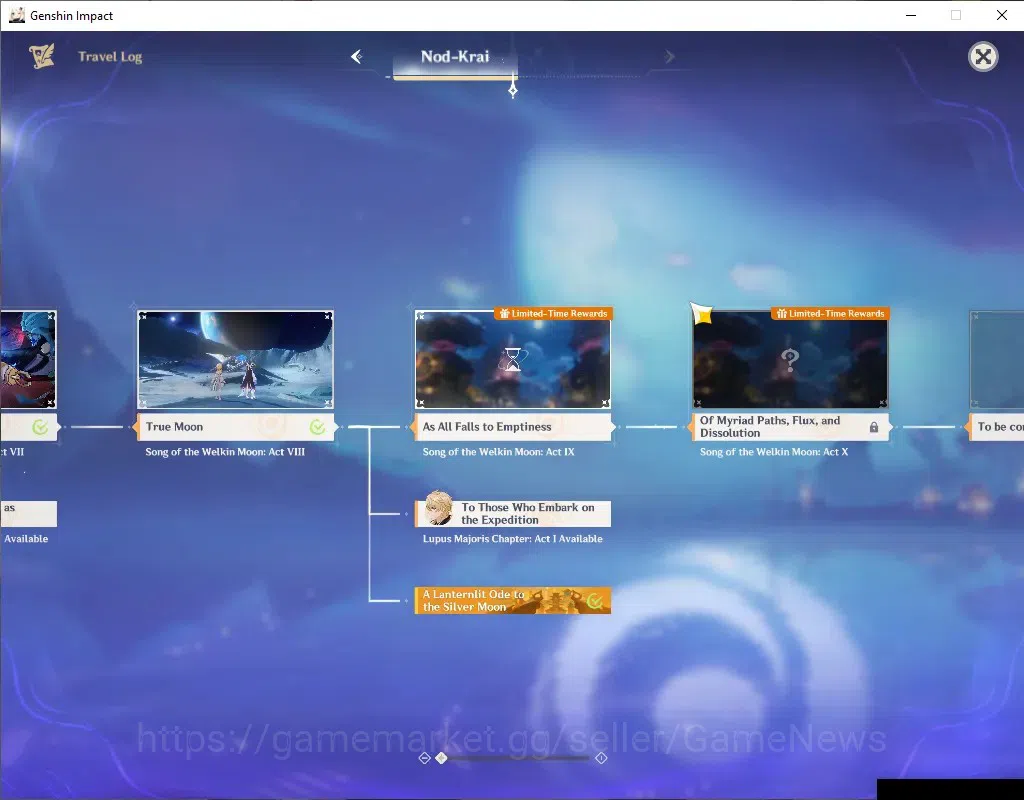Click Song of the Welkin Moon: Act VIII text
The image size is (1024, 800).
coord(225,452)
